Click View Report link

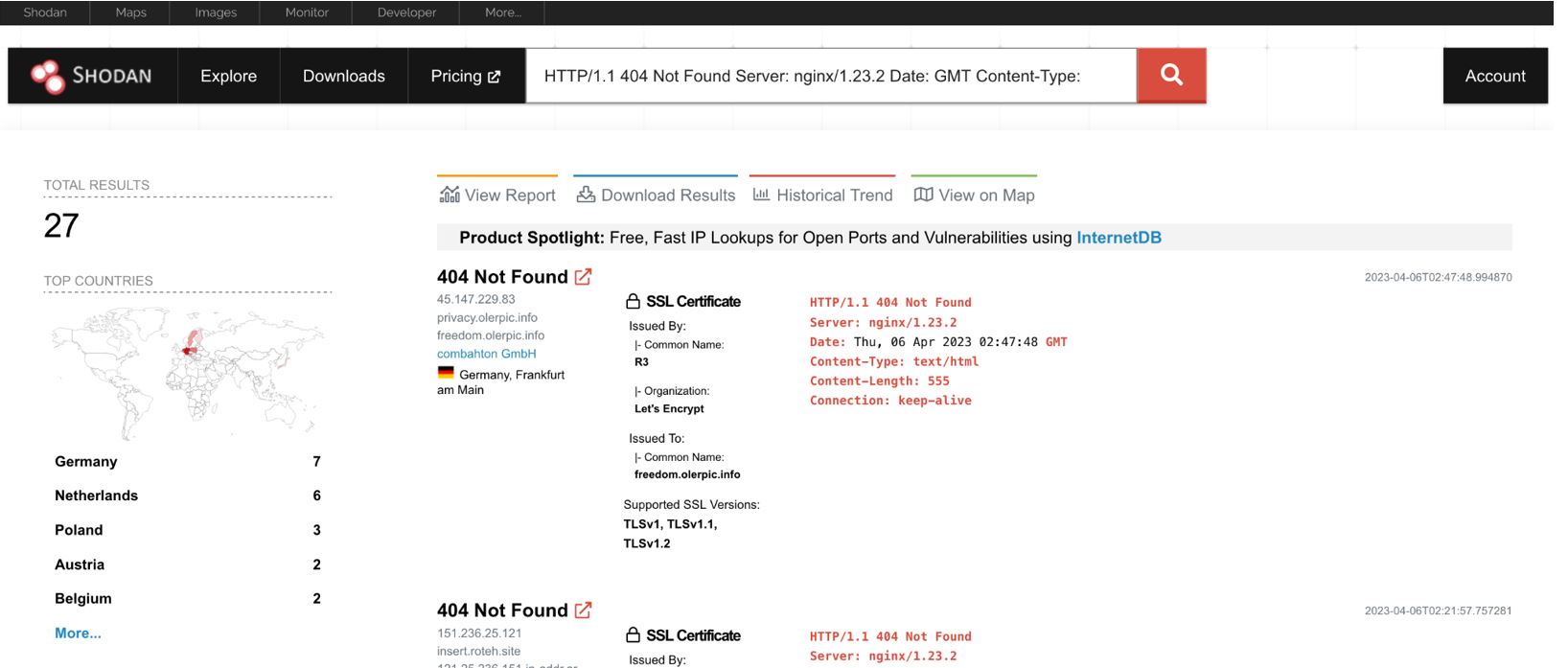497,195
